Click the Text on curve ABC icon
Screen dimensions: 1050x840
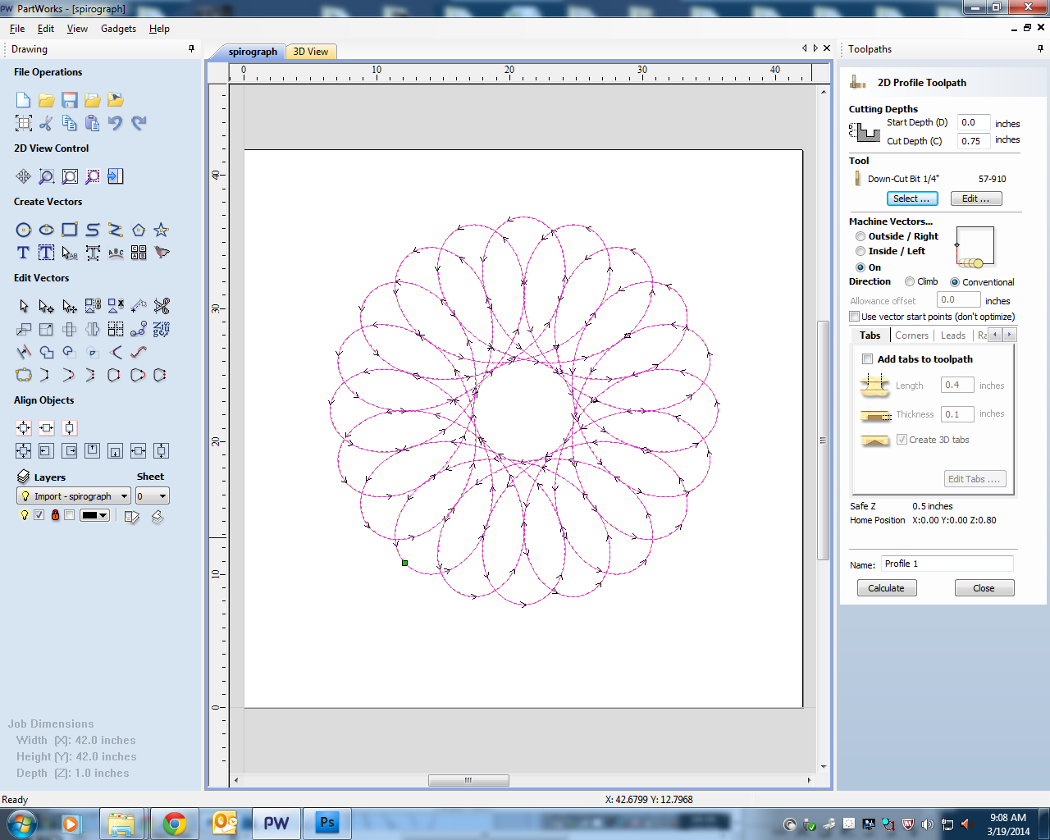pos(115,253)
